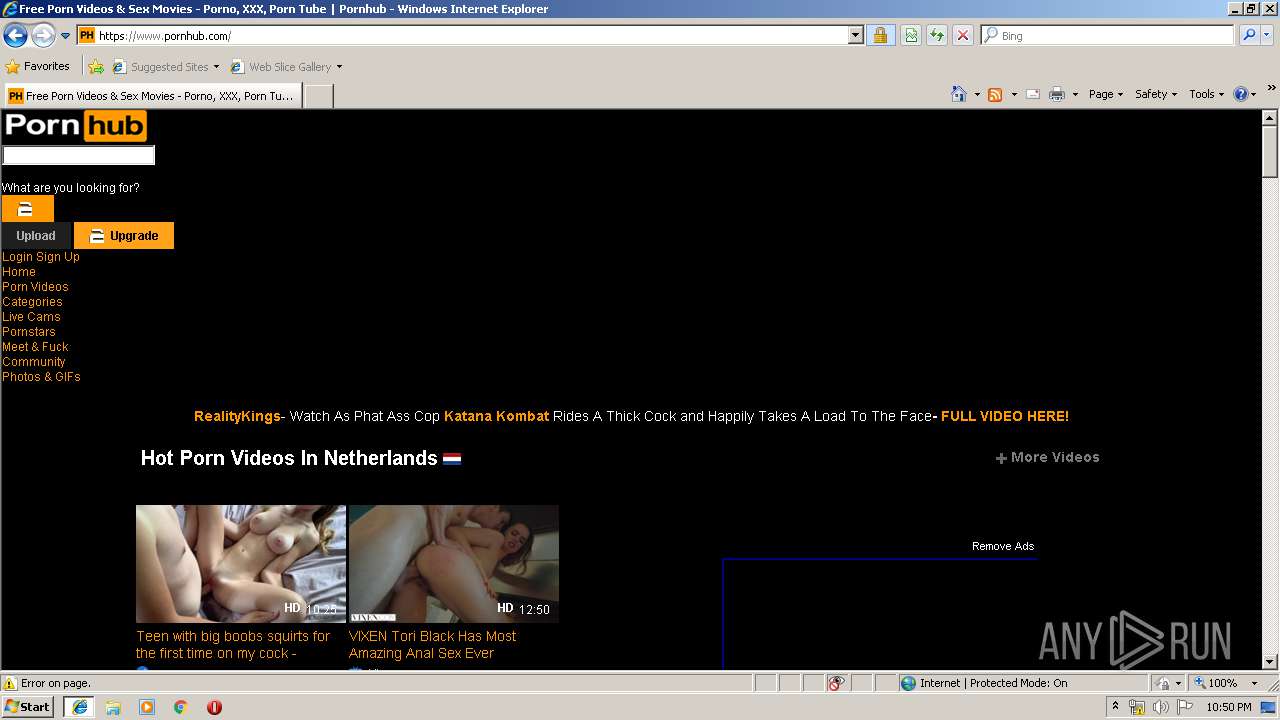Screen dimensions: 1280x720
Task: Click the Read Mail envelope icon
Action: pos(1033,94)
